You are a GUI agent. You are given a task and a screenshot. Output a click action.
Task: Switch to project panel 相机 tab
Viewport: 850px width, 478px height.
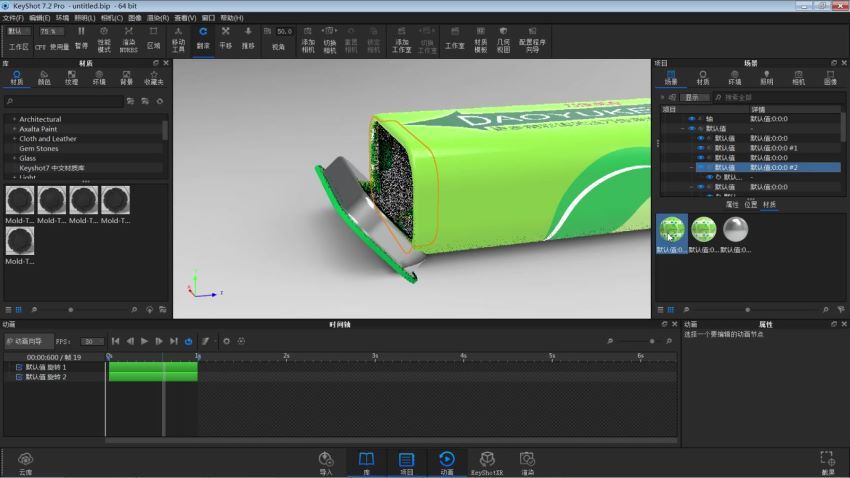point(798,77)
